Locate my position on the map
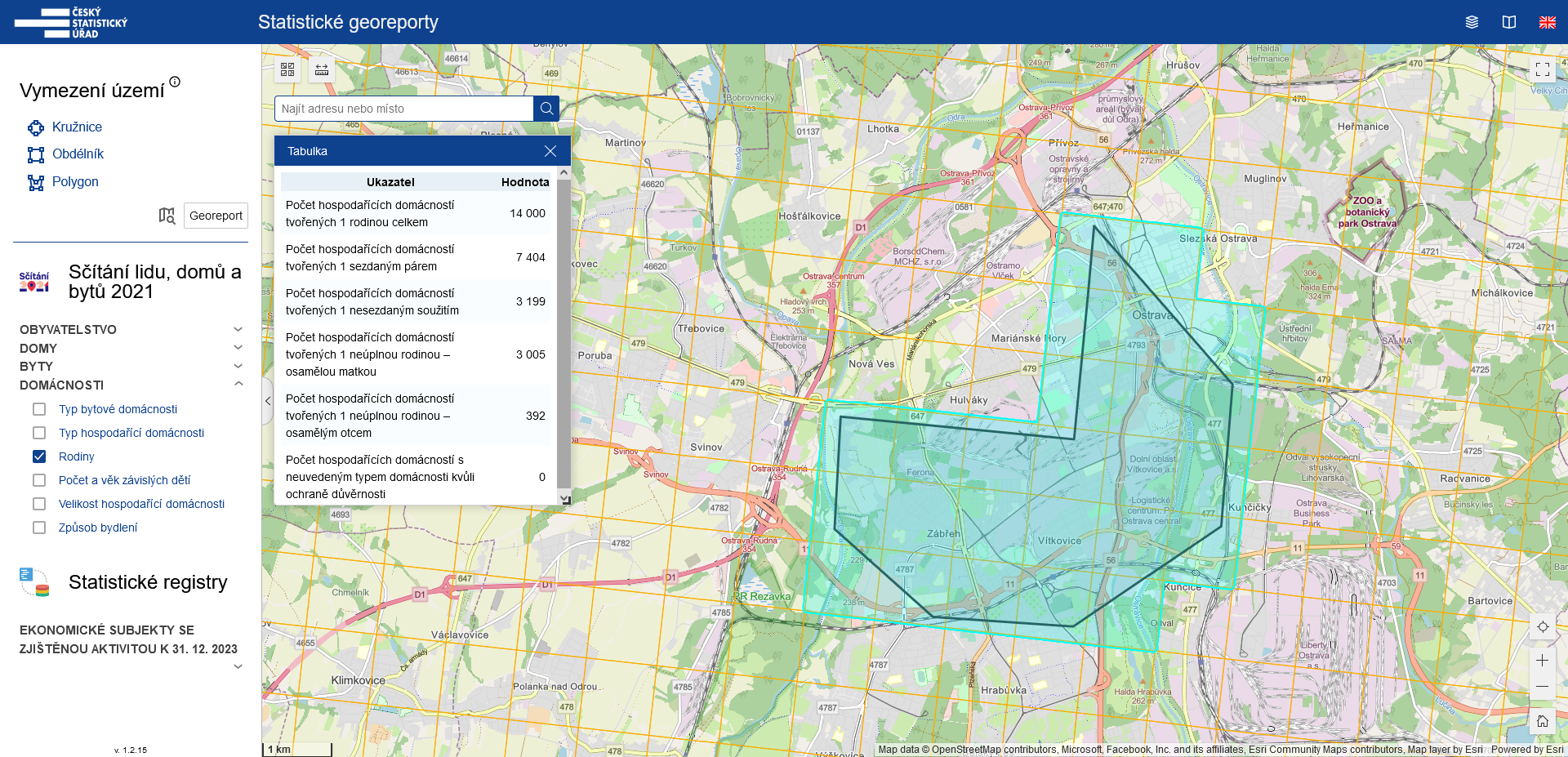1568x757 pixels. pos(1542,627)
